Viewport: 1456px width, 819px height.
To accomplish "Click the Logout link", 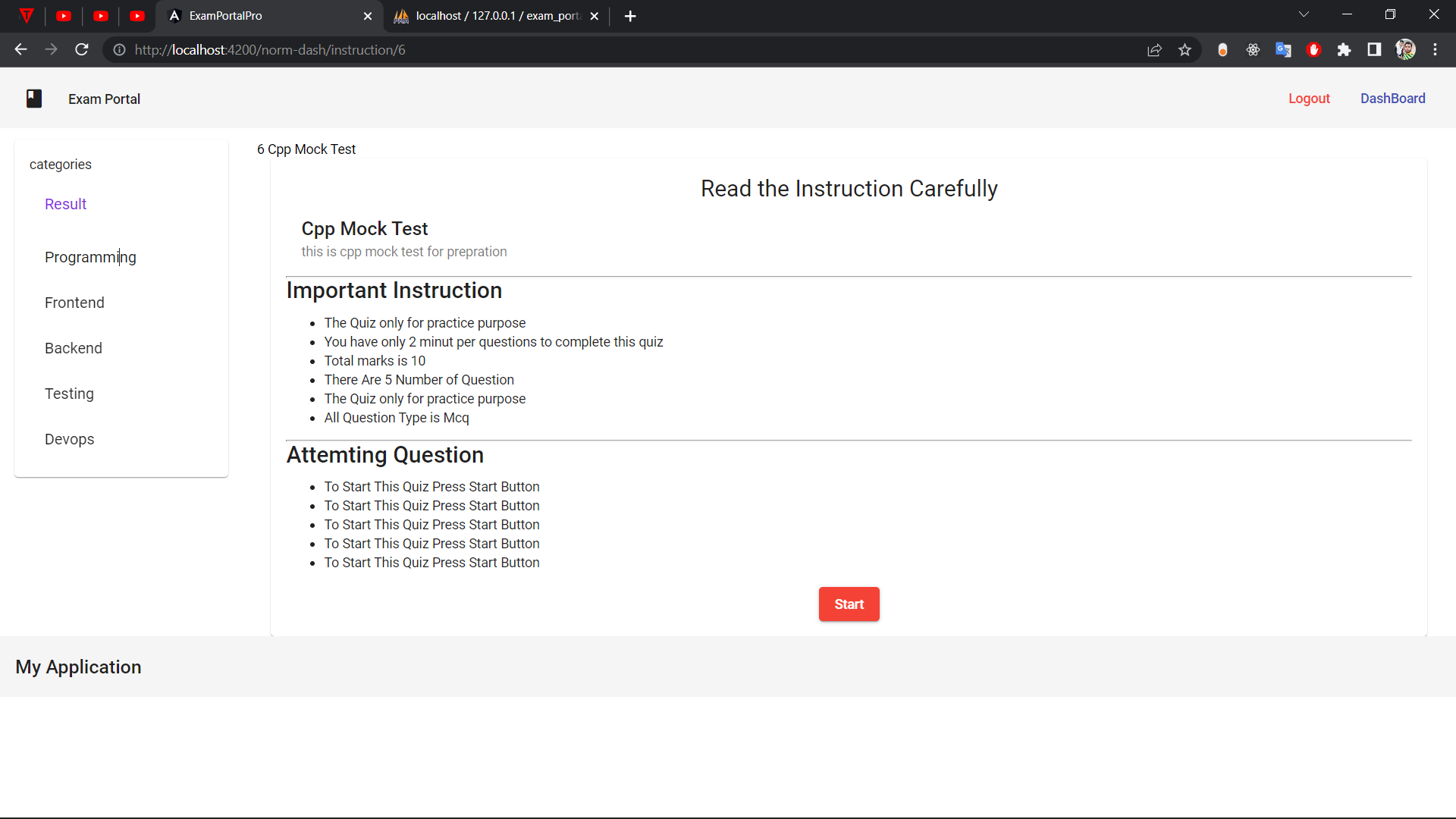I will point(1309,99).
